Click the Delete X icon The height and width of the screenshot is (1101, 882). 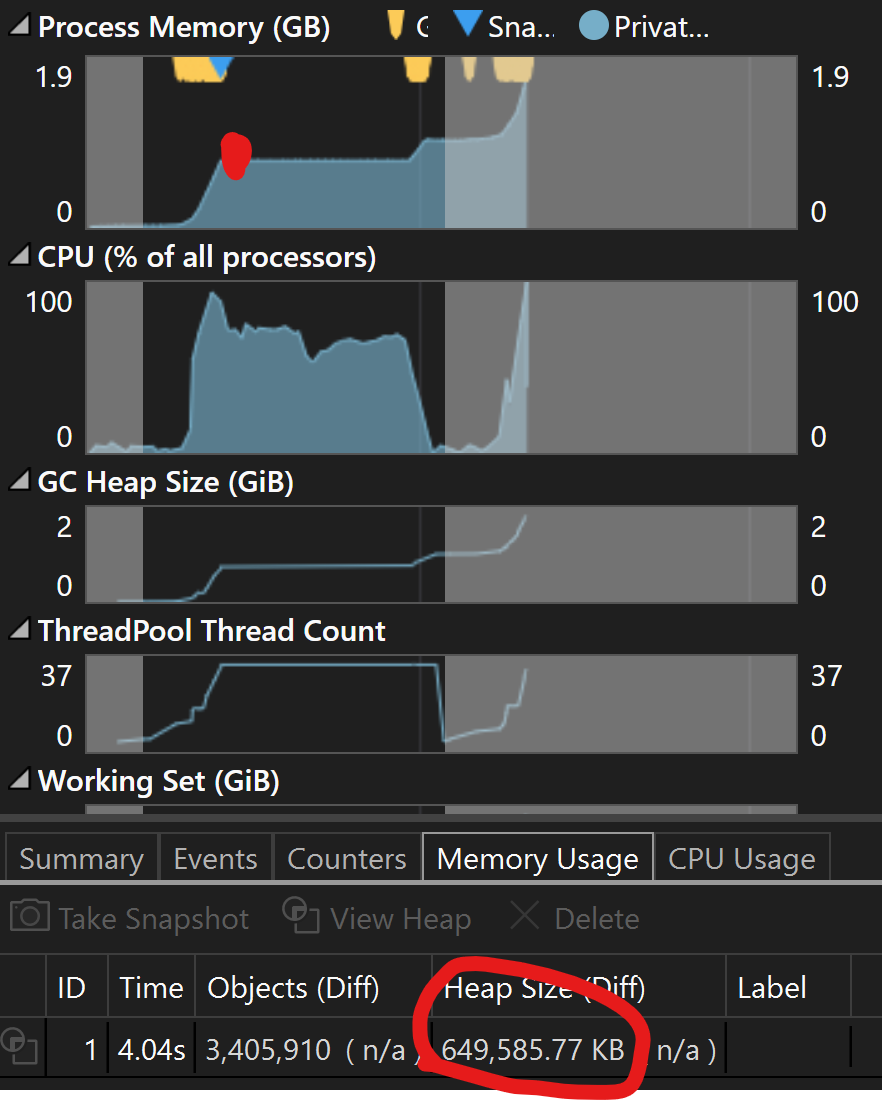point(525,916)
